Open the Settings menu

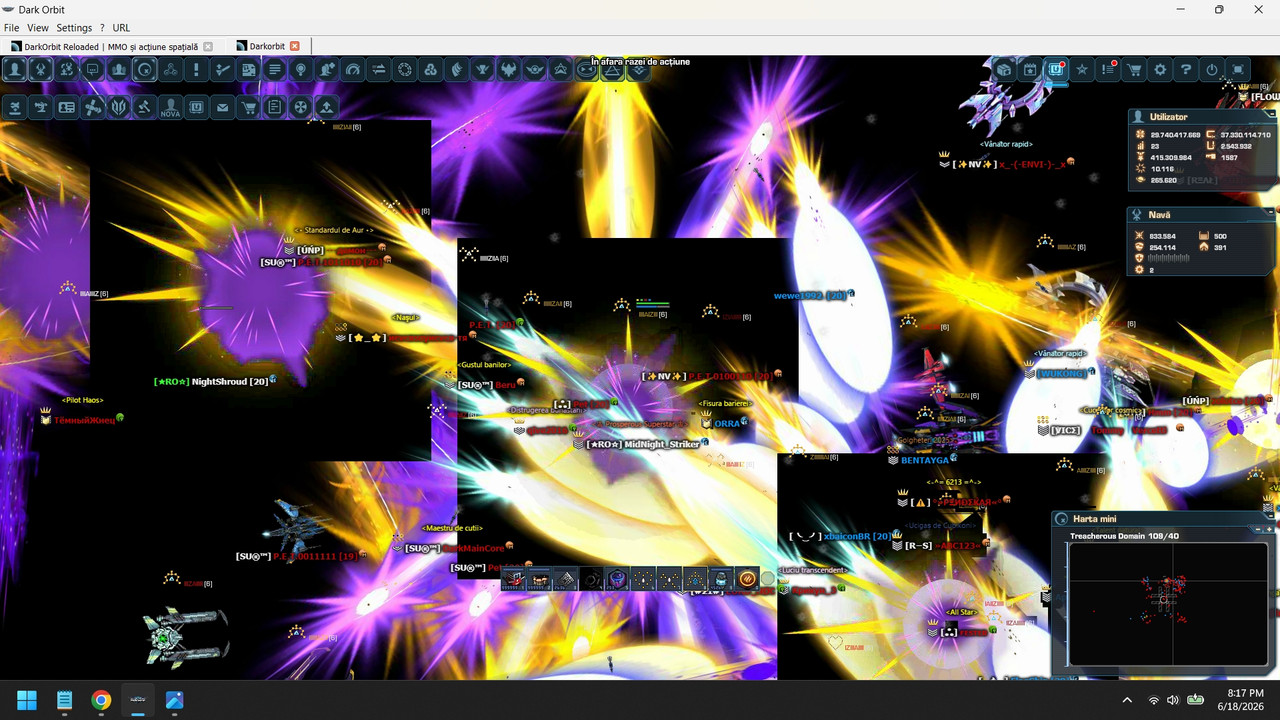(x=74, y=28)
